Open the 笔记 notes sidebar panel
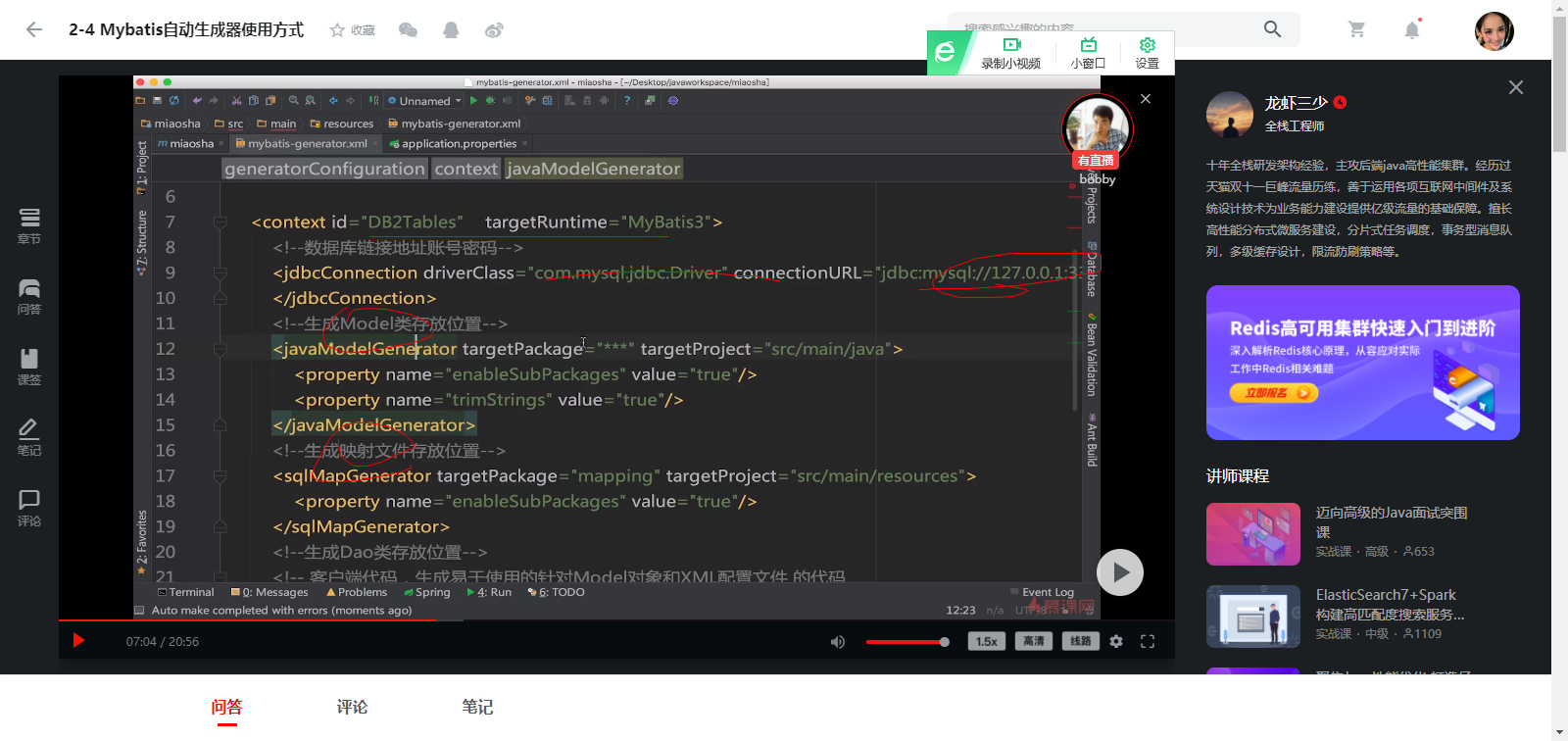The height and width of the screenshot is (741, 1568). pos(29,438)
